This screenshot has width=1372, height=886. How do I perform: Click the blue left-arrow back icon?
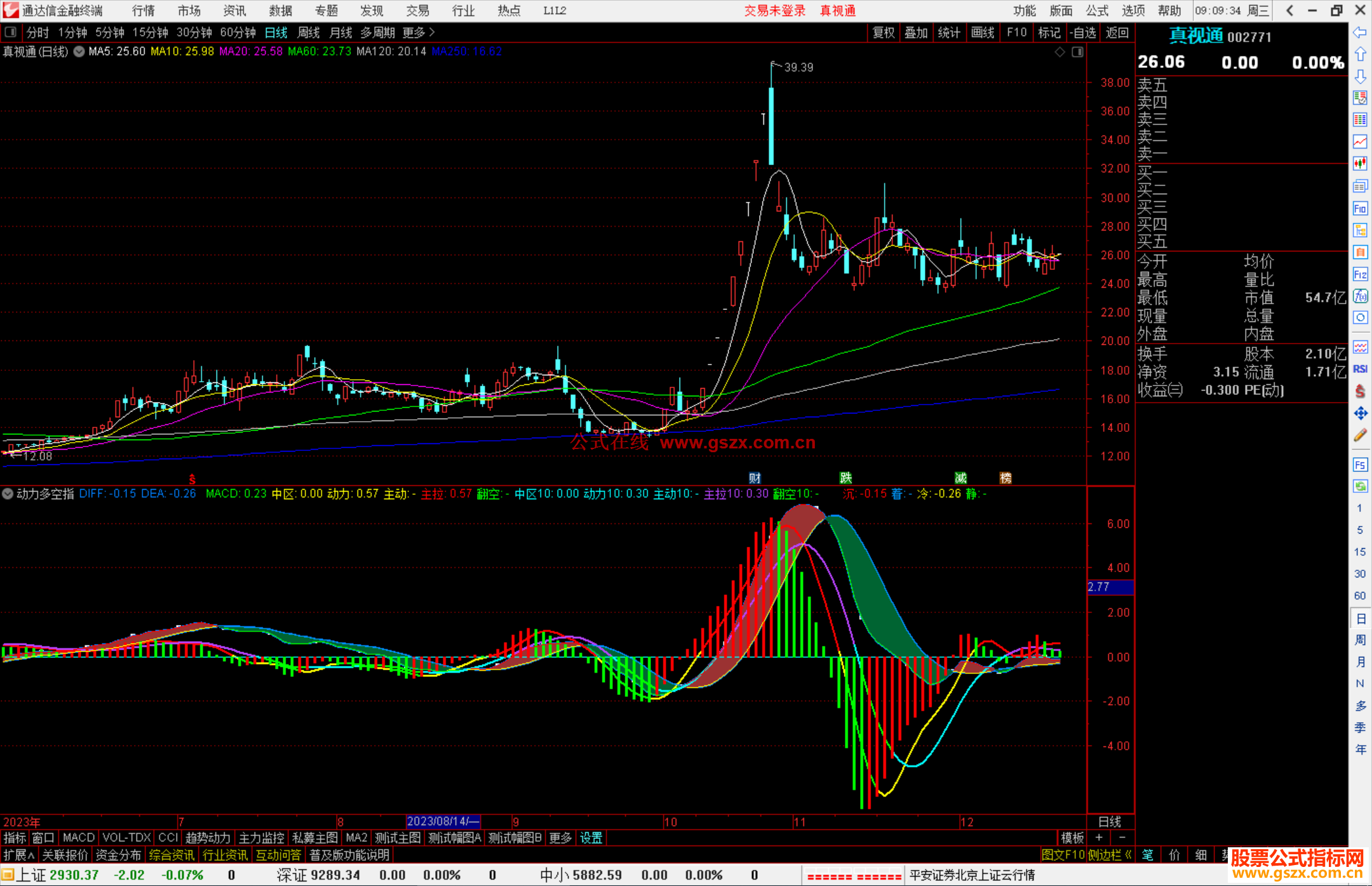[1360, 32]
